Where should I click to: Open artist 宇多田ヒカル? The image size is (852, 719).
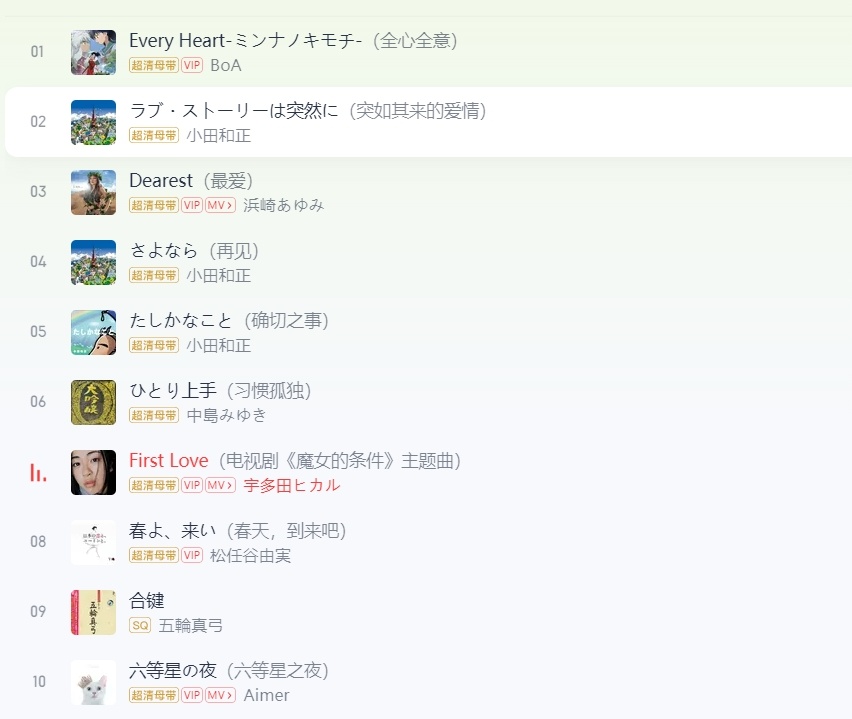292,485
